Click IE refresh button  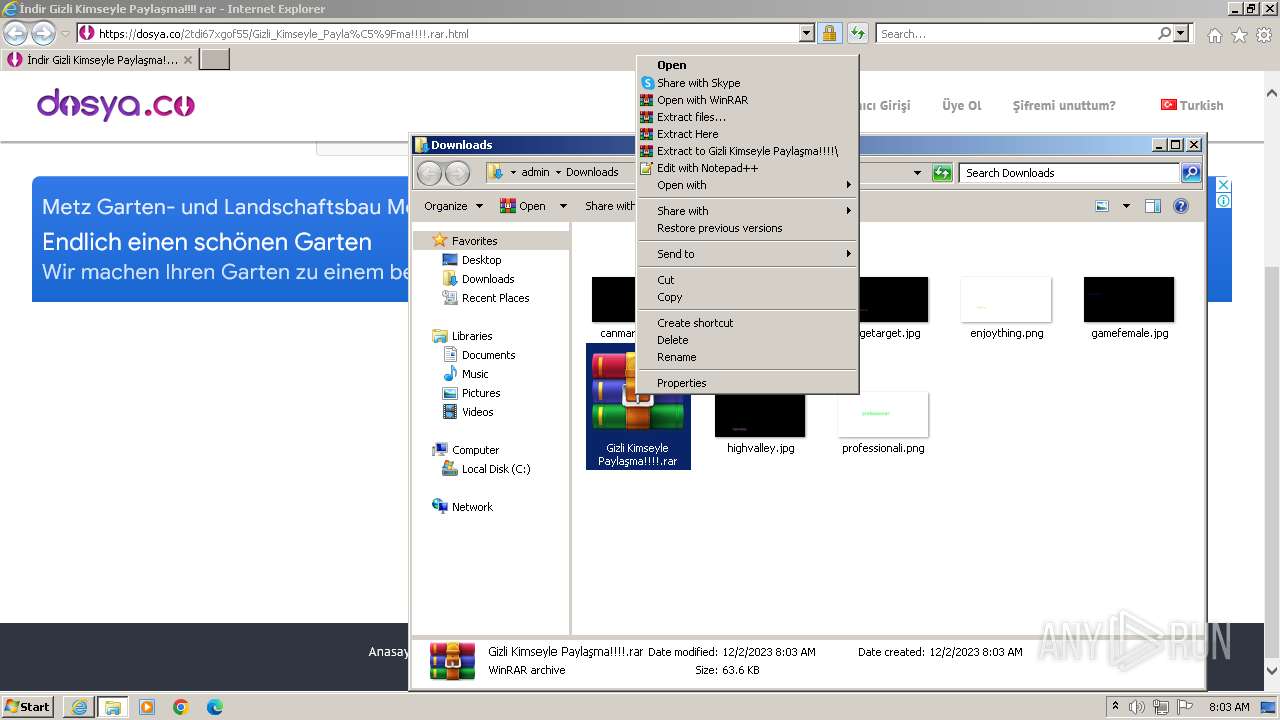(x=857, y=34)
